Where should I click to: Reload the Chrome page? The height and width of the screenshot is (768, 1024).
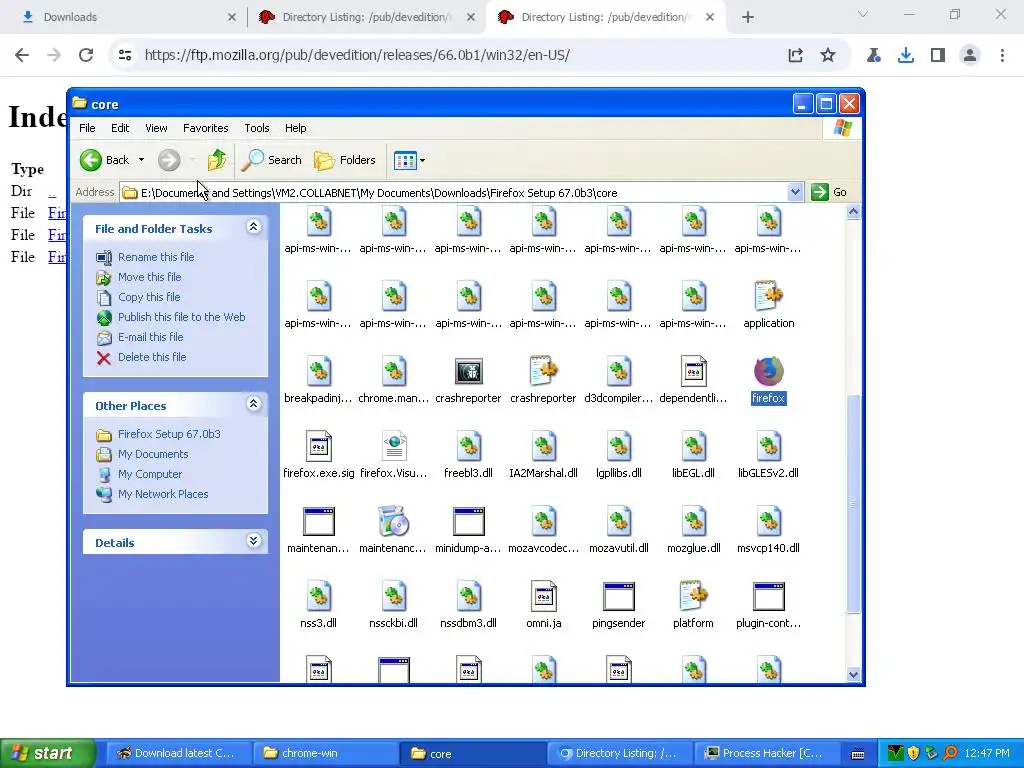point(86,55)
